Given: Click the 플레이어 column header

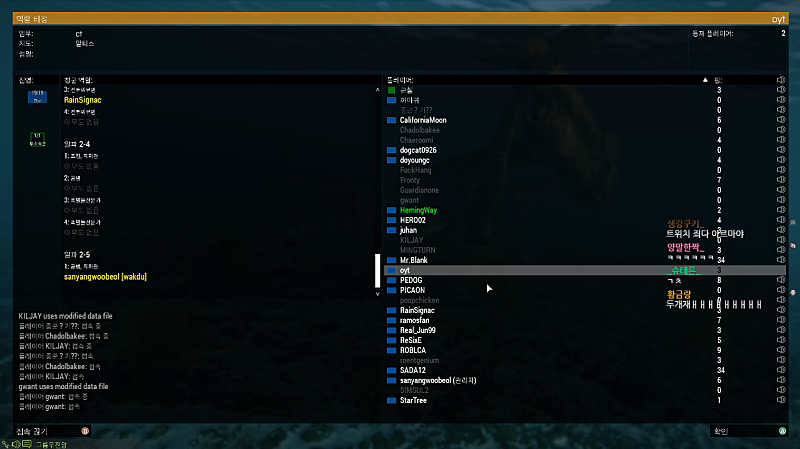Looking at the screenshot, I should [x=400, y=80].
